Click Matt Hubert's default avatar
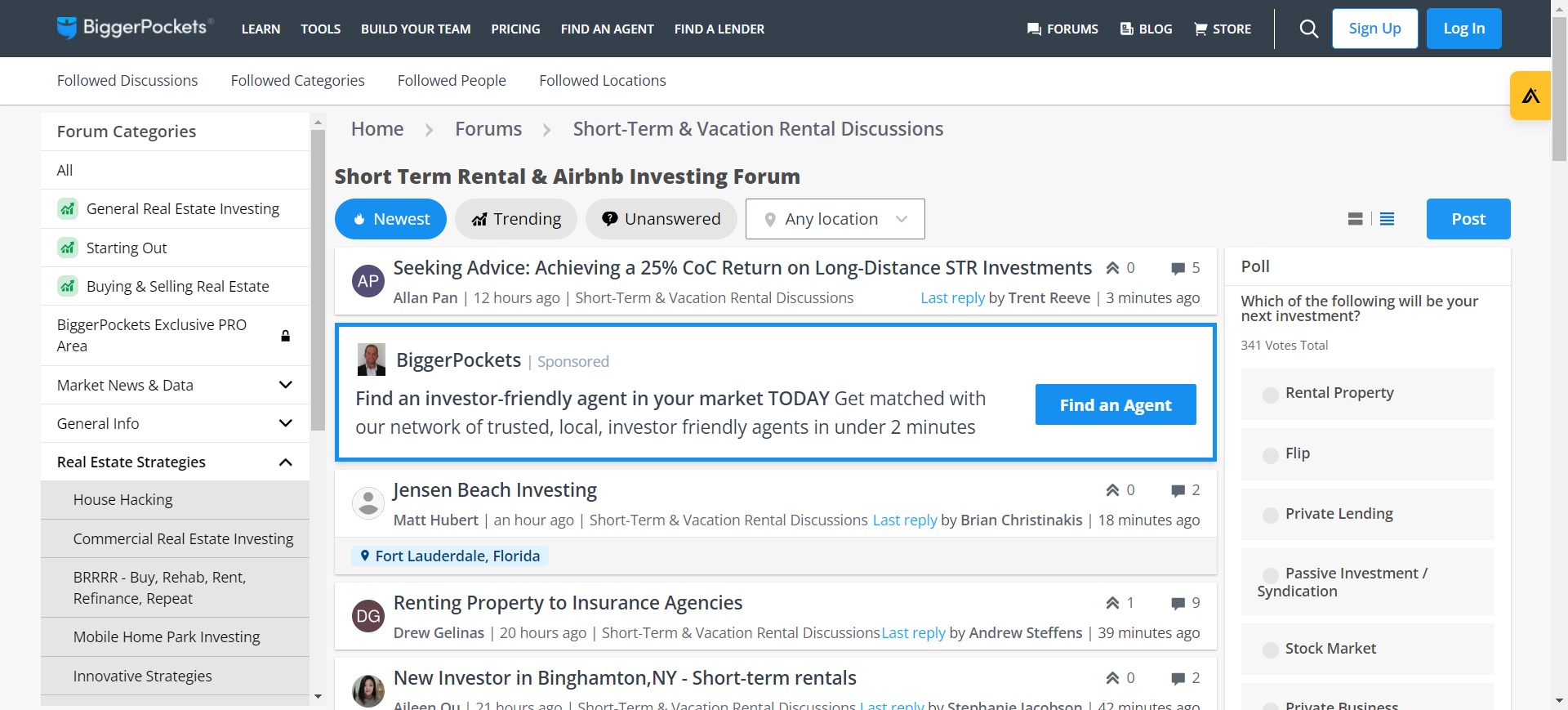 [x=368, y=503]
